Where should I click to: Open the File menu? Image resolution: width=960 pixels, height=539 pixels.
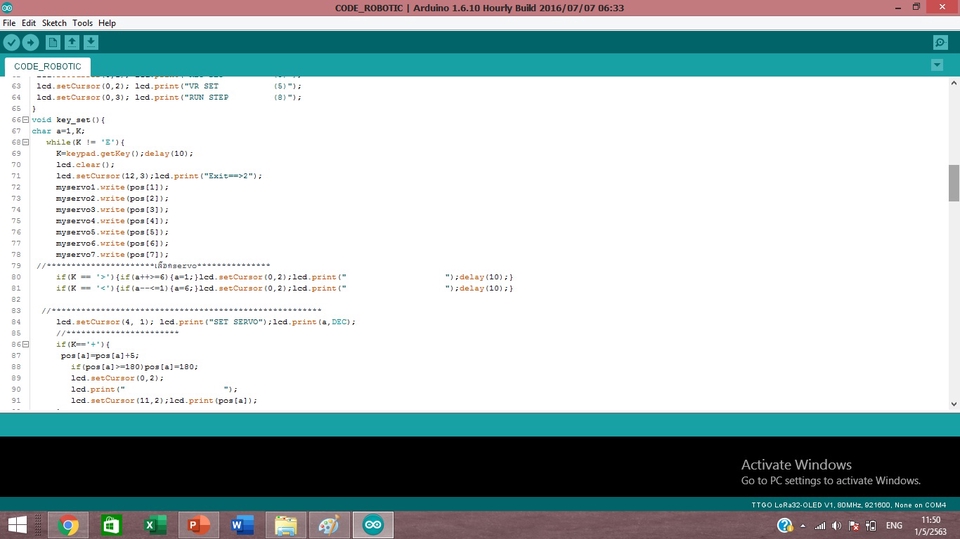(x=9, y=23)
